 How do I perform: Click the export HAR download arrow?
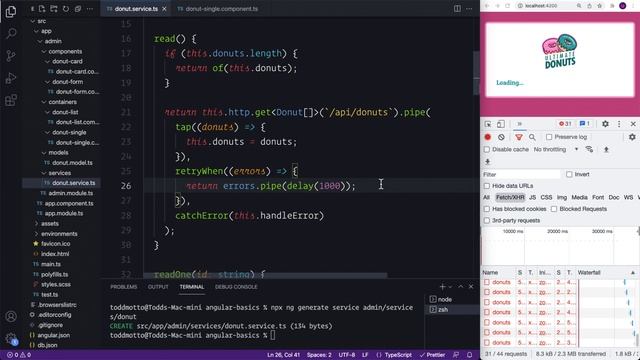487,162
